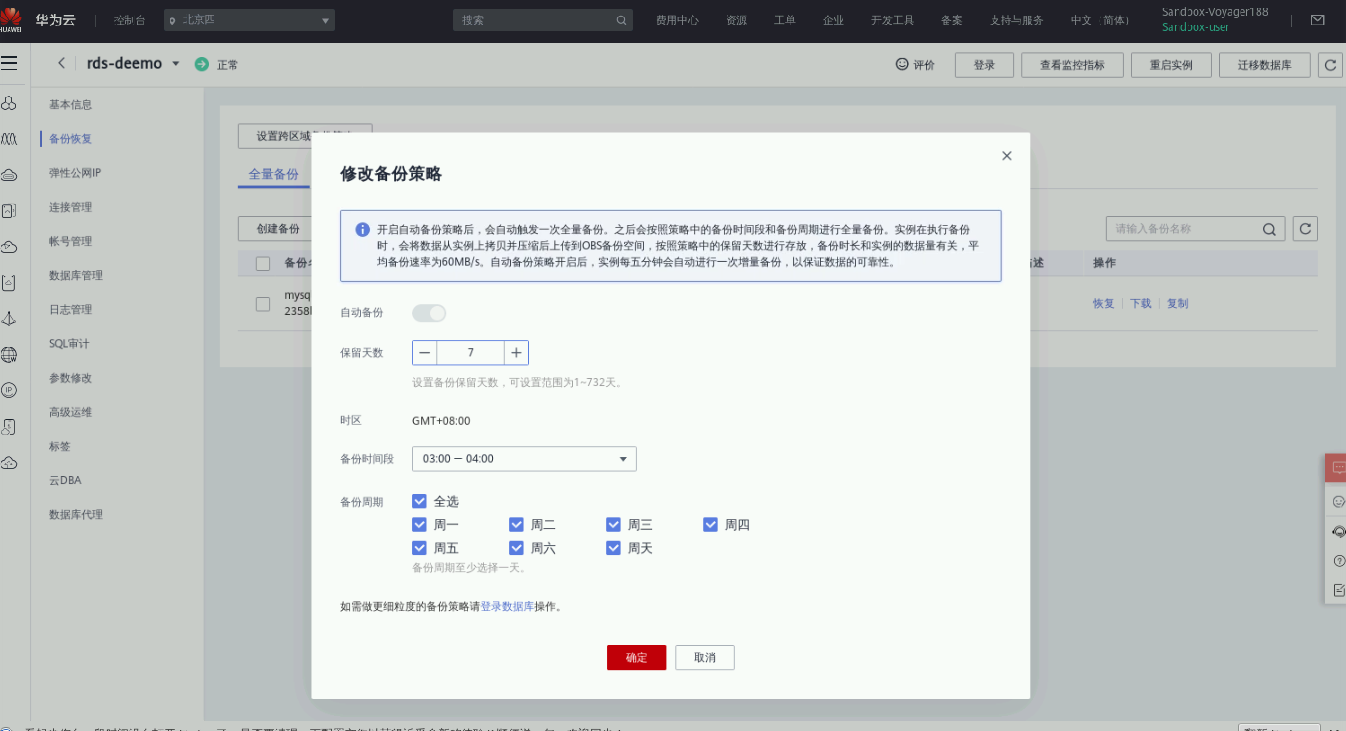This screenshot has width=1346, height=731.
Task: Uncheck the 周四 checkbox
Action: click(x=711, y=524)
